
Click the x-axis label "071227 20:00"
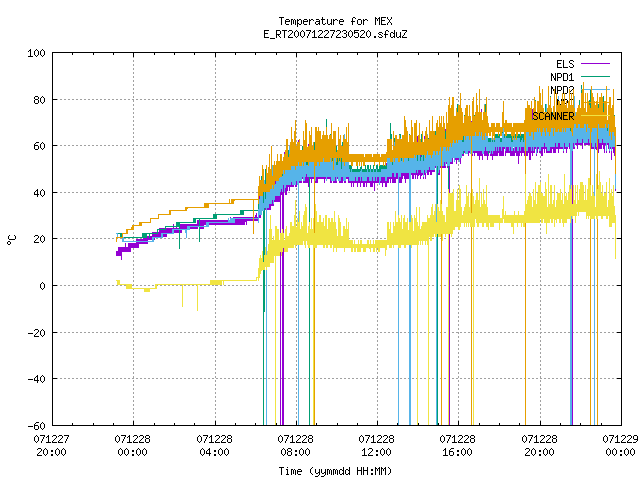[51, 446]
